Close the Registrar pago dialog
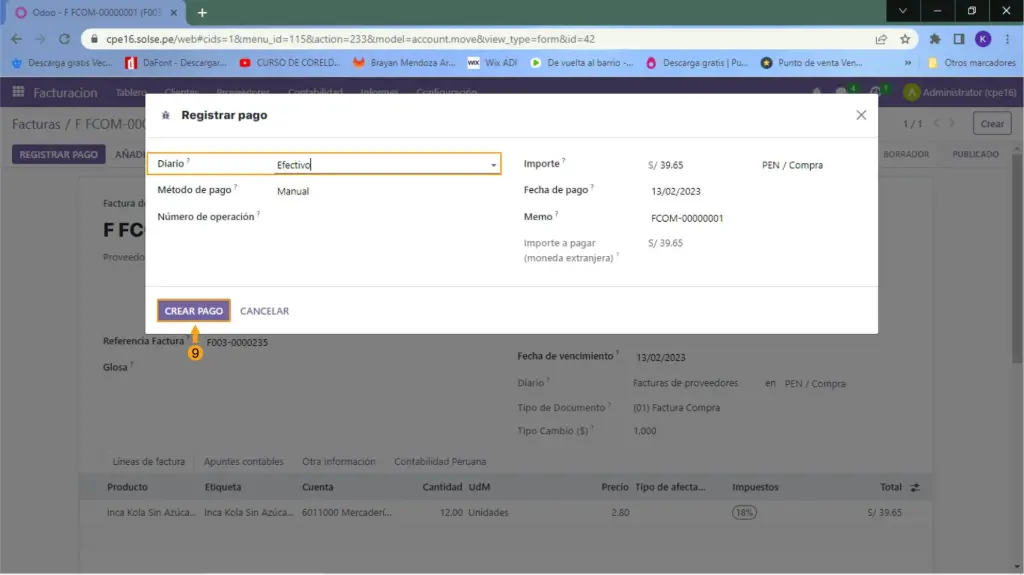The image size is (1024, 575). 861,115
